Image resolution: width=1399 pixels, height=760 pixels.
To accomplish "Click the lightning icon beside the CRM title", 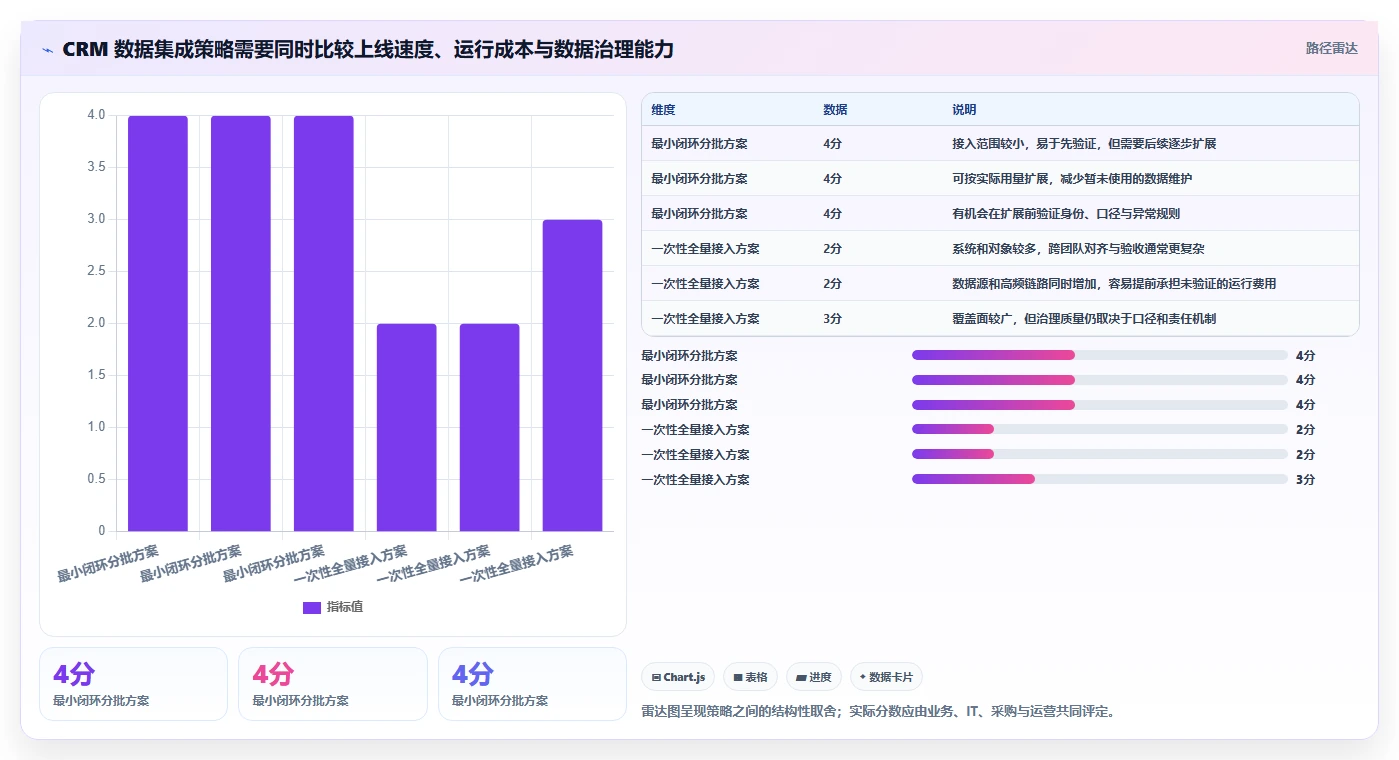I will [x=48, y=49].
